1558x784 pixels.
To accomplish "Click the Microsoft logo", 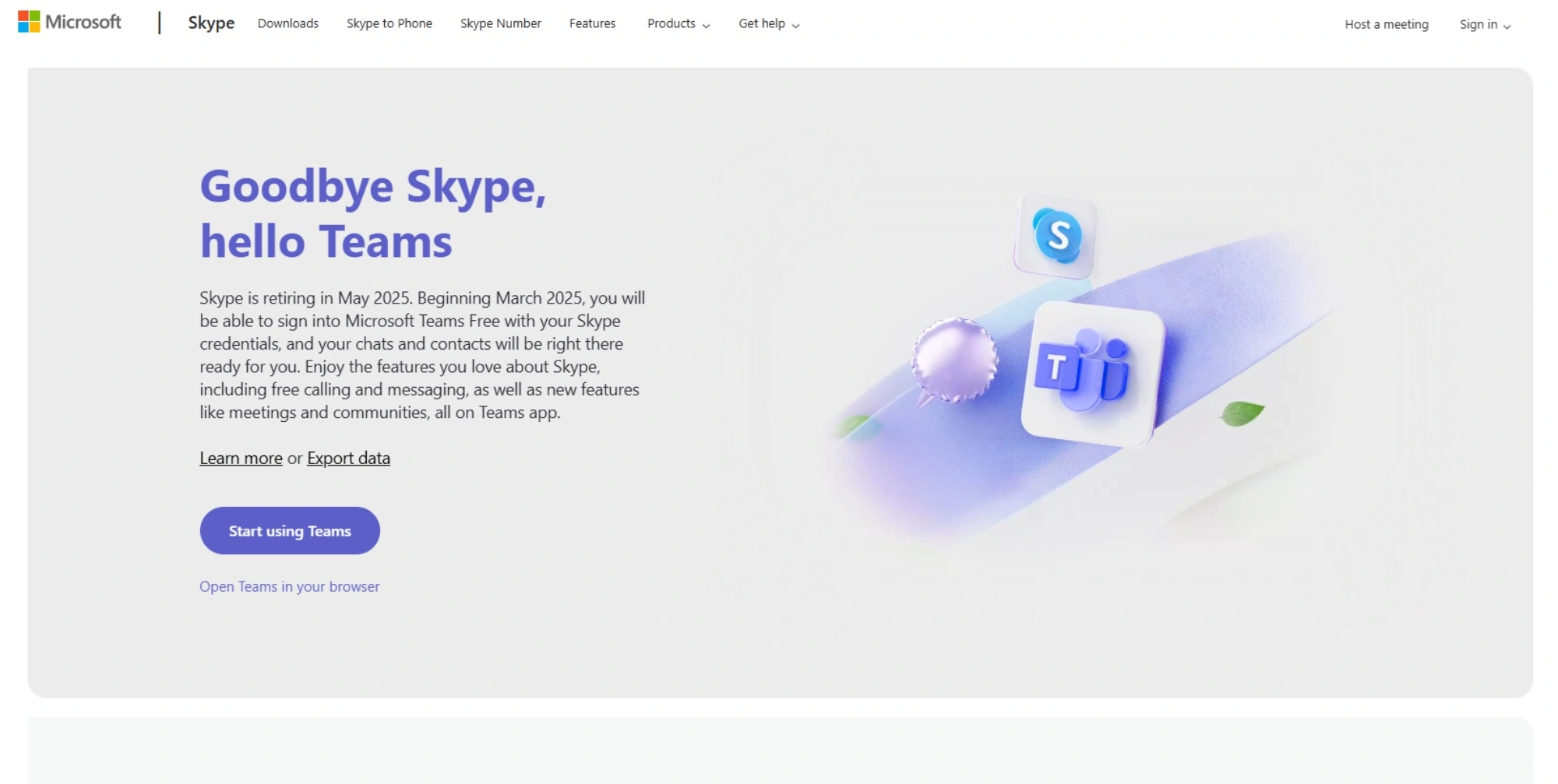I will pos(69,22).
